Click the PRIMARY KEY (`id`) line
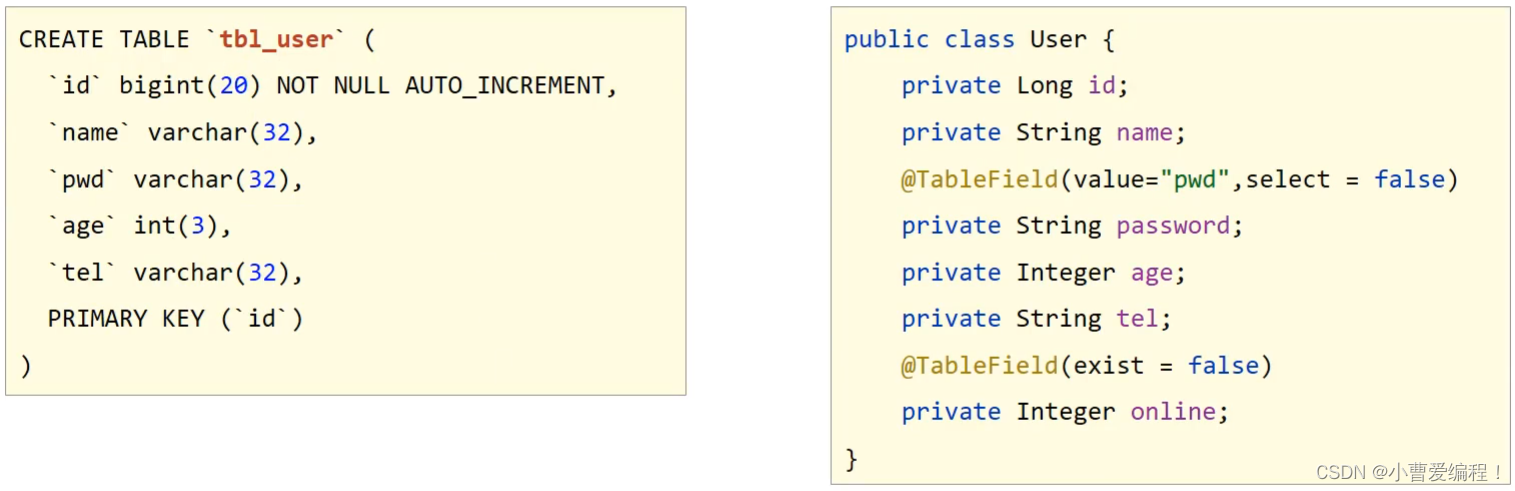Viewport: 1515px width, 491px height. (x=175, y=319)
